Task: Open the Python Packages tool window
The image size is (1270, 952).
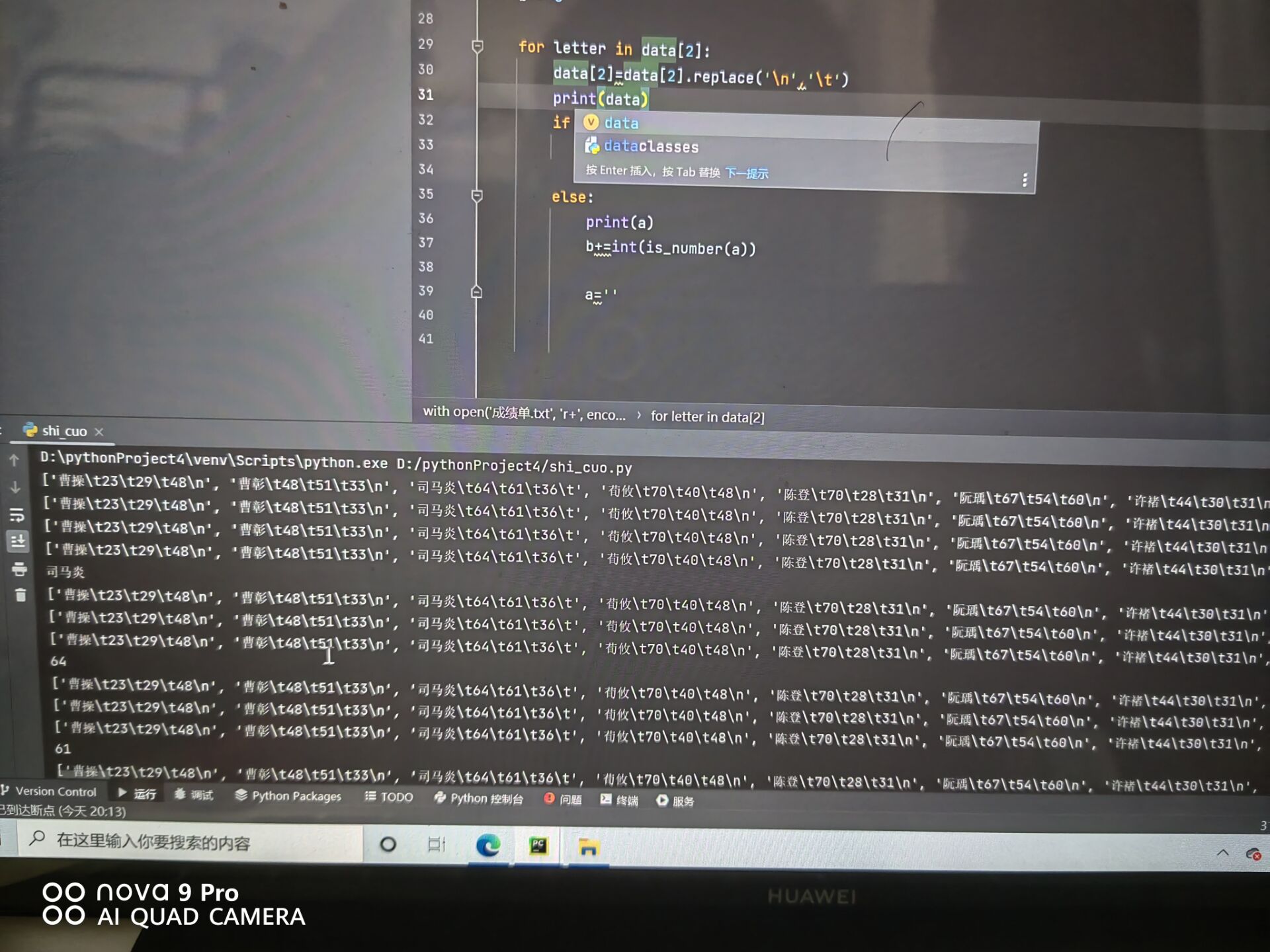Action: pyautogui.click(x=288, y=796)
